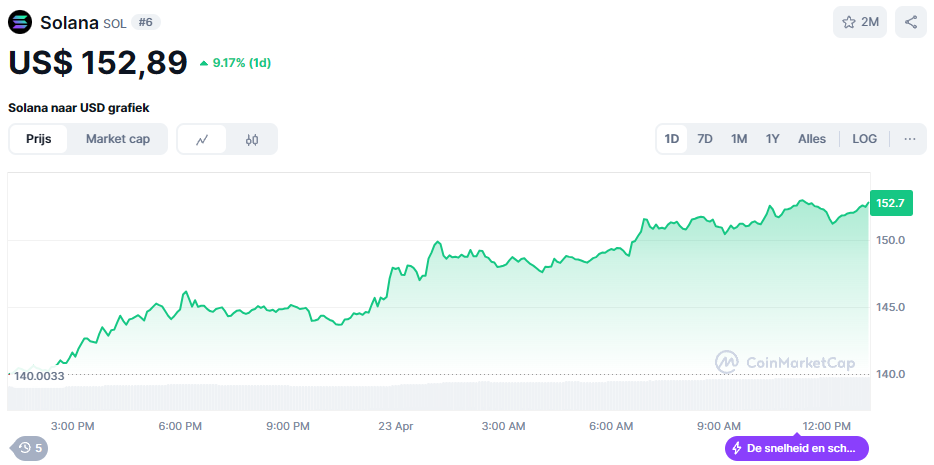Screen dimensions: 934x465
Task: Choose the Alles time range
Action: tap(812, 139)
